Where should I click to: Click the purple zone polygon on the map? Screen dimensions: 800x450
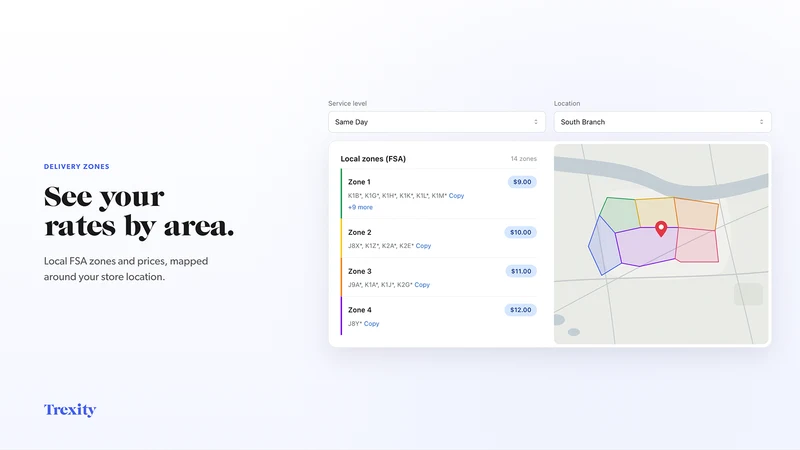[647, 246]
